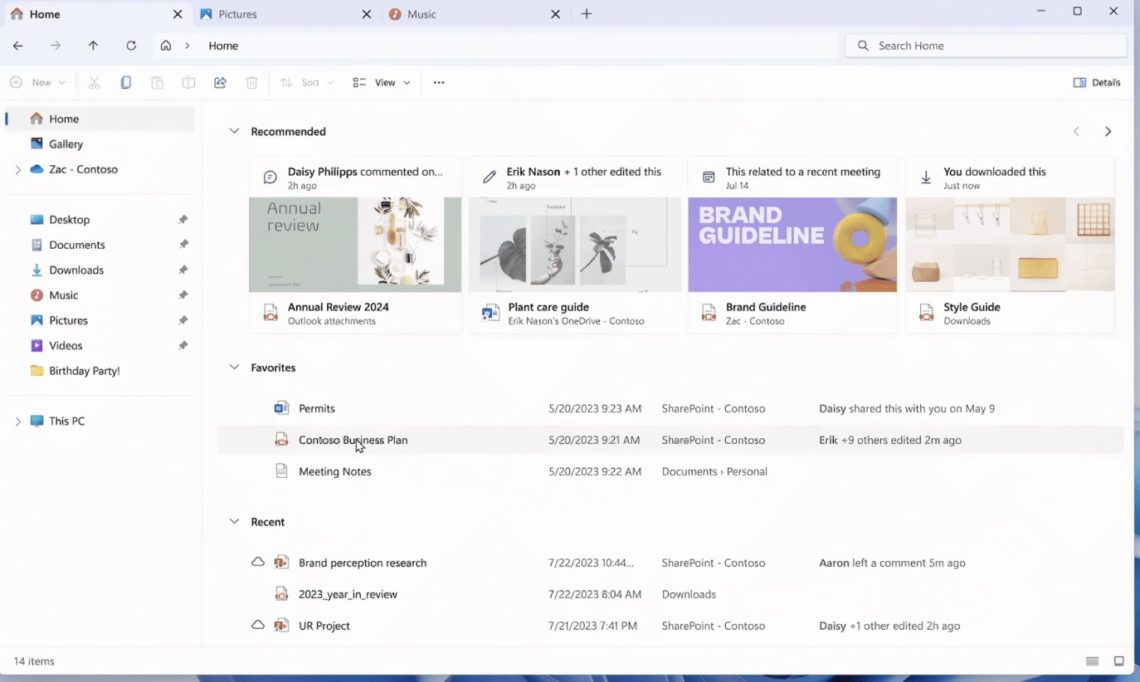Open the Sort options icon
The width and height of the screenshot is (1140, 682).
click(x=305, y=82)
